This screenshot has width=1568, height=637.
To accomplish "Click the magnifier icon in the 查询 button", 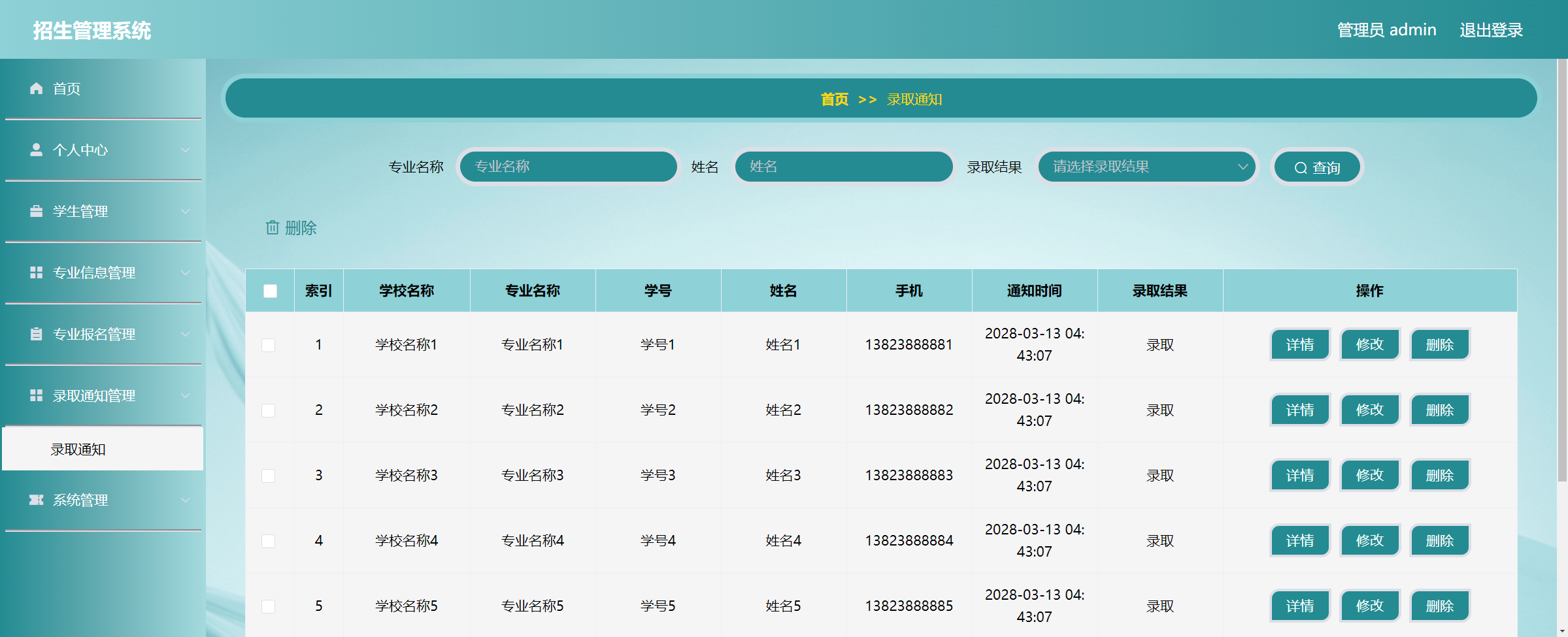I will [x=1301, y=168].
